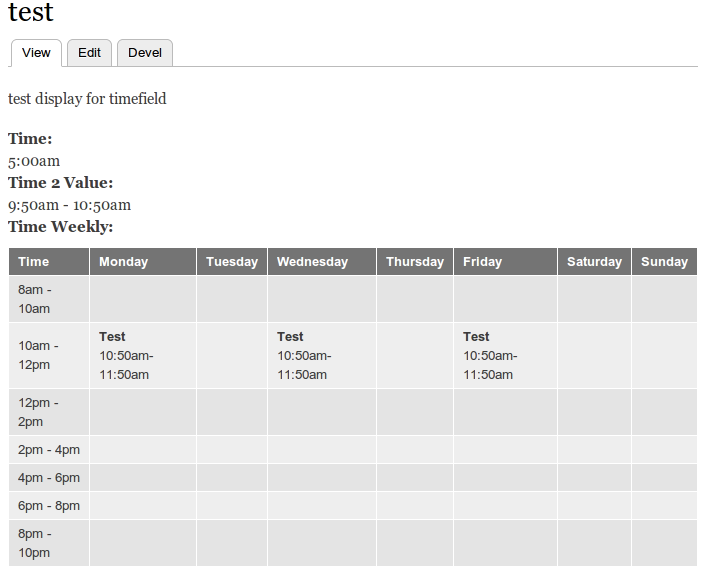This screenshot has width=713, height=583.
Task: Select the 10am - 12pm row label
Action: point(38,355)
